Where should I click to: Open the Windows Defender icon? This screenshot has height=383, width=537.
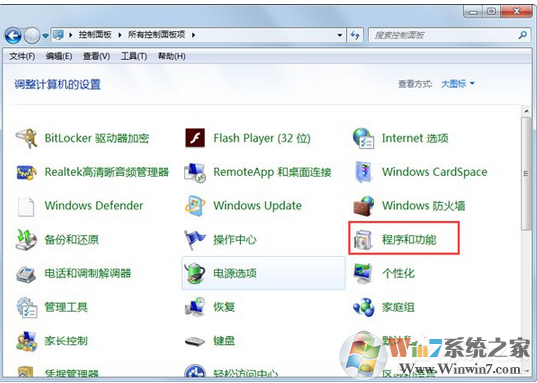pos(26,206)
